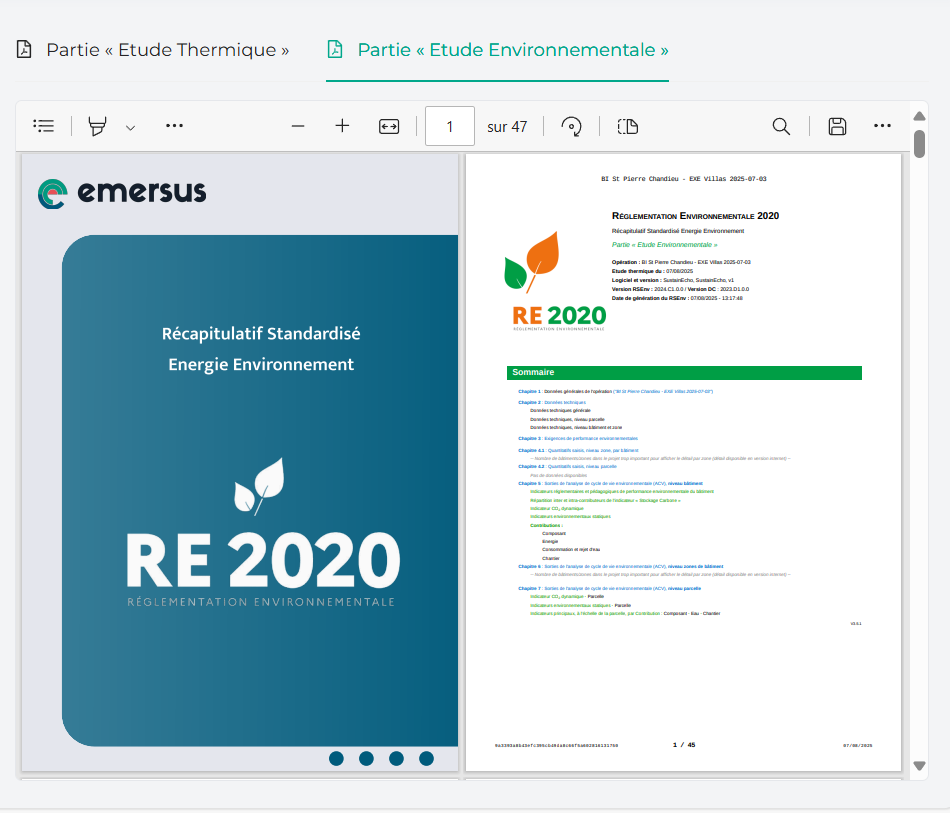The width and height of the screenshot is (950, 813).
Task: Open the table of contents panel icon
Action: [x=44, y=126]
